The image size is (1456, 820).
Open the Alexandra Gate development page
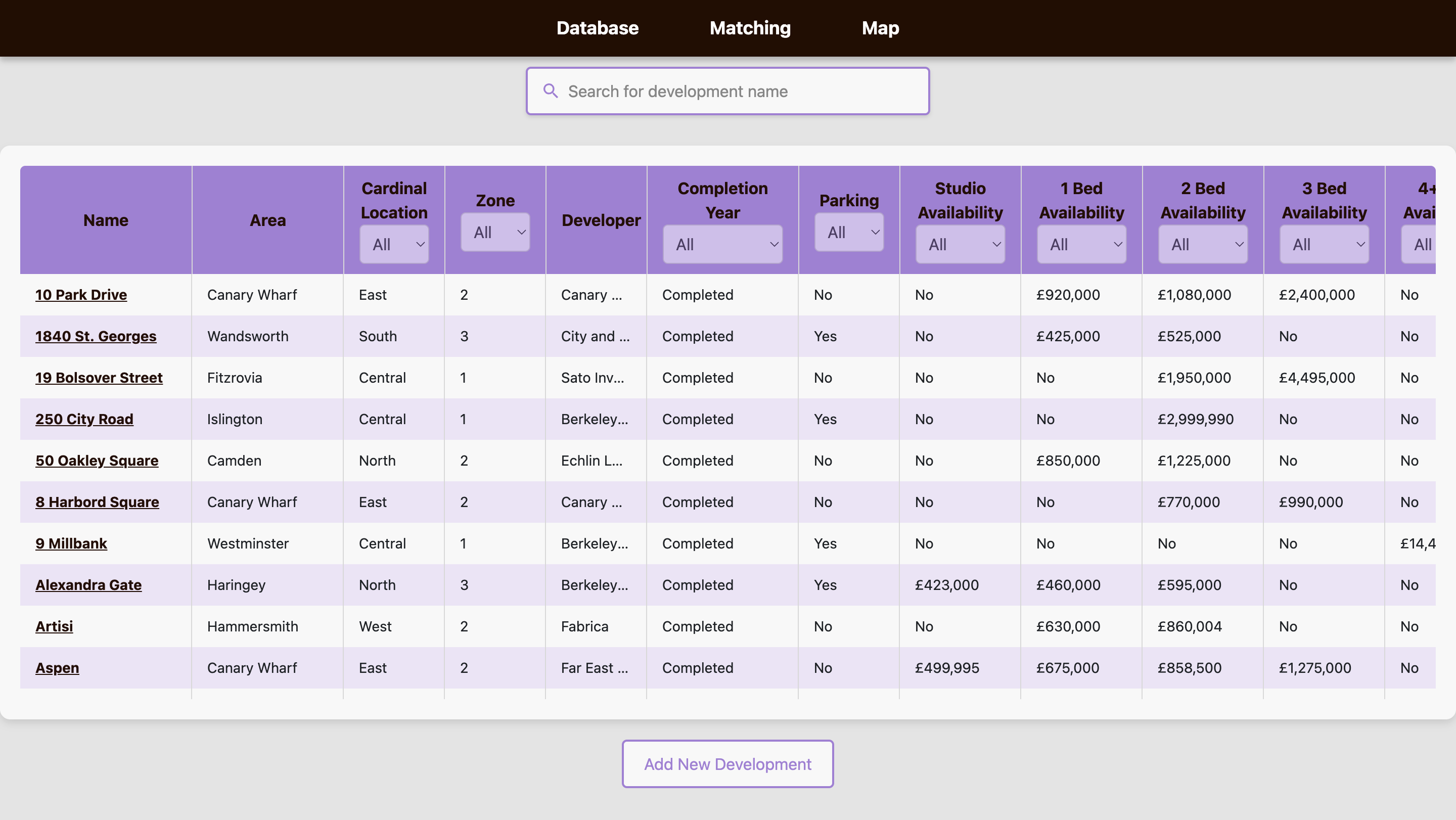[x=88, y=585]
